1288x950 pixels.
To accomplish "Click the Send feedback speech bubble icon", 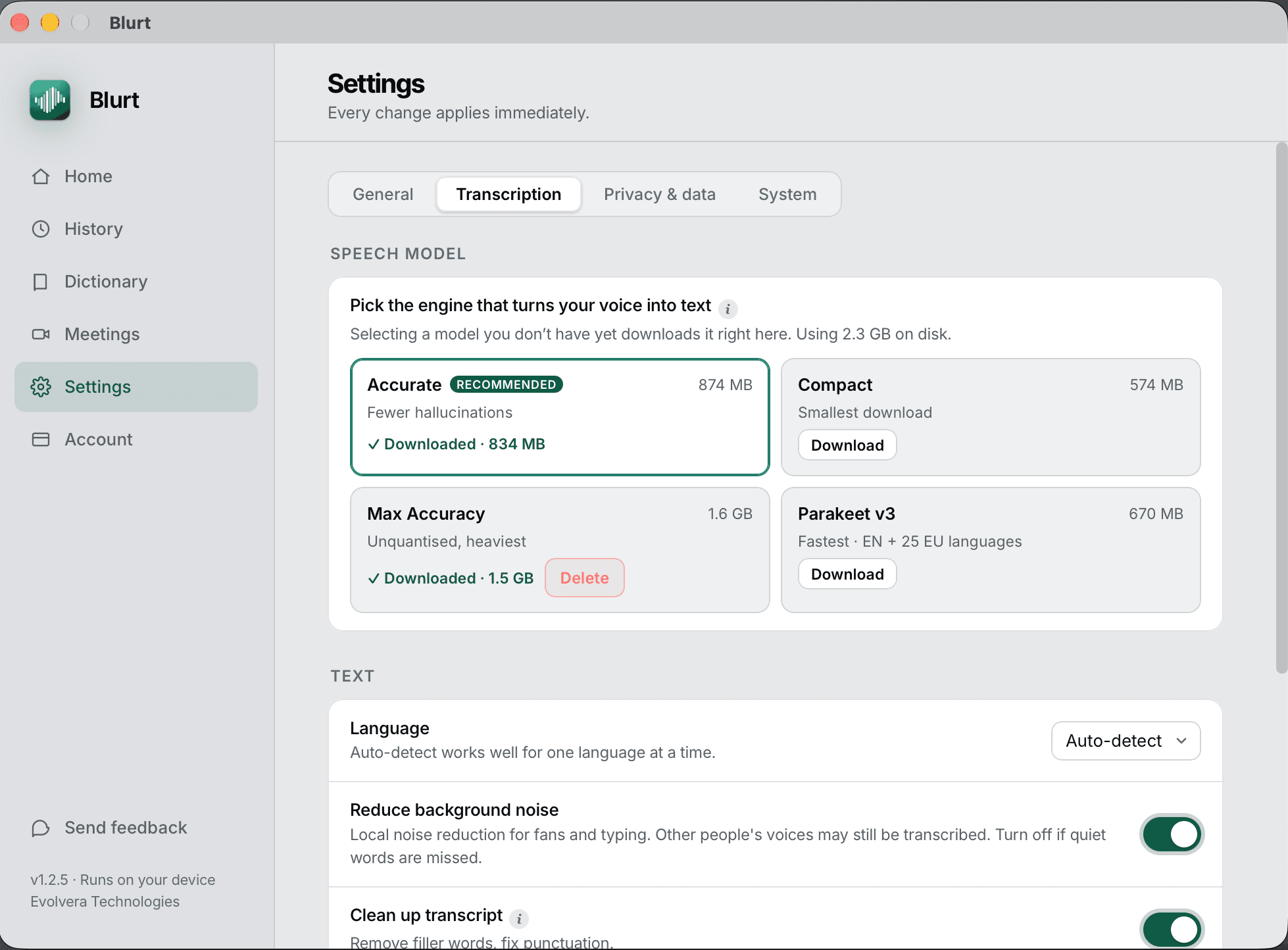I will (41, 828).
